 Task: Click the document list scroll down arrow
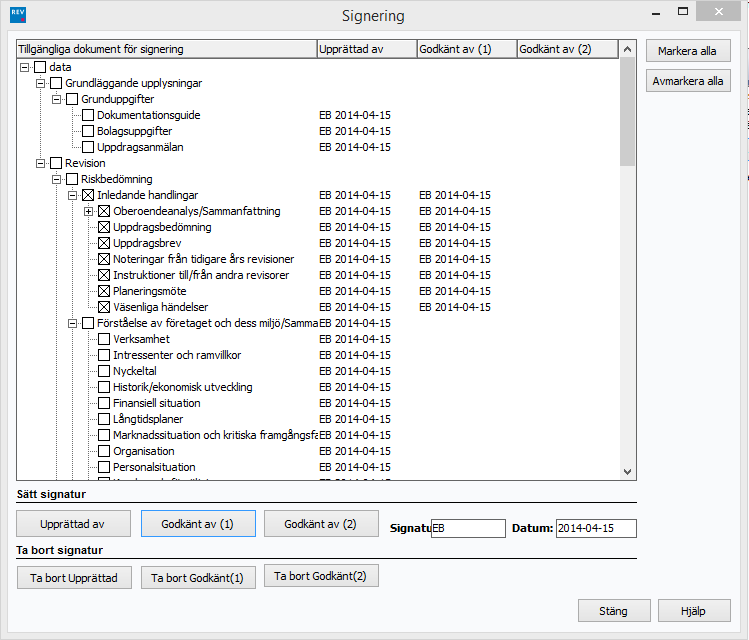(x=627, y=472)
